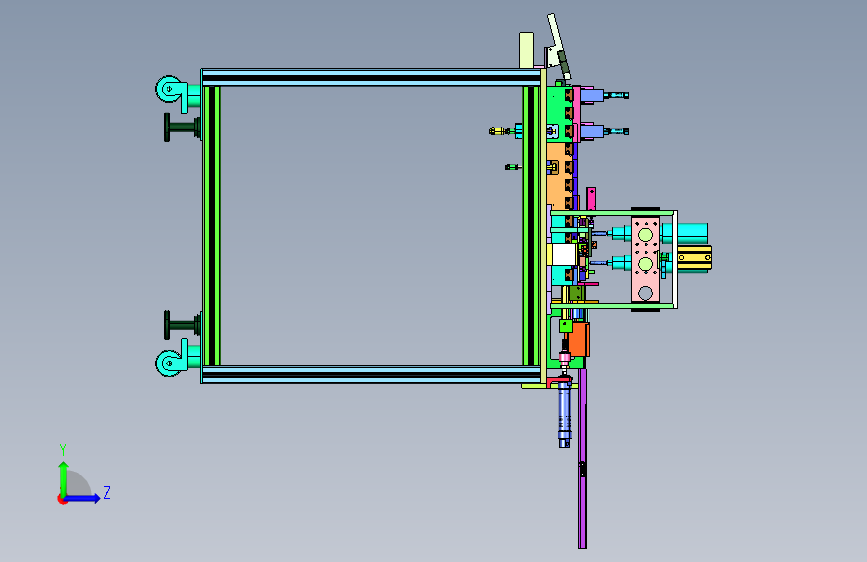Click the blue Z axis arrow of the triad

pos(82,498)
